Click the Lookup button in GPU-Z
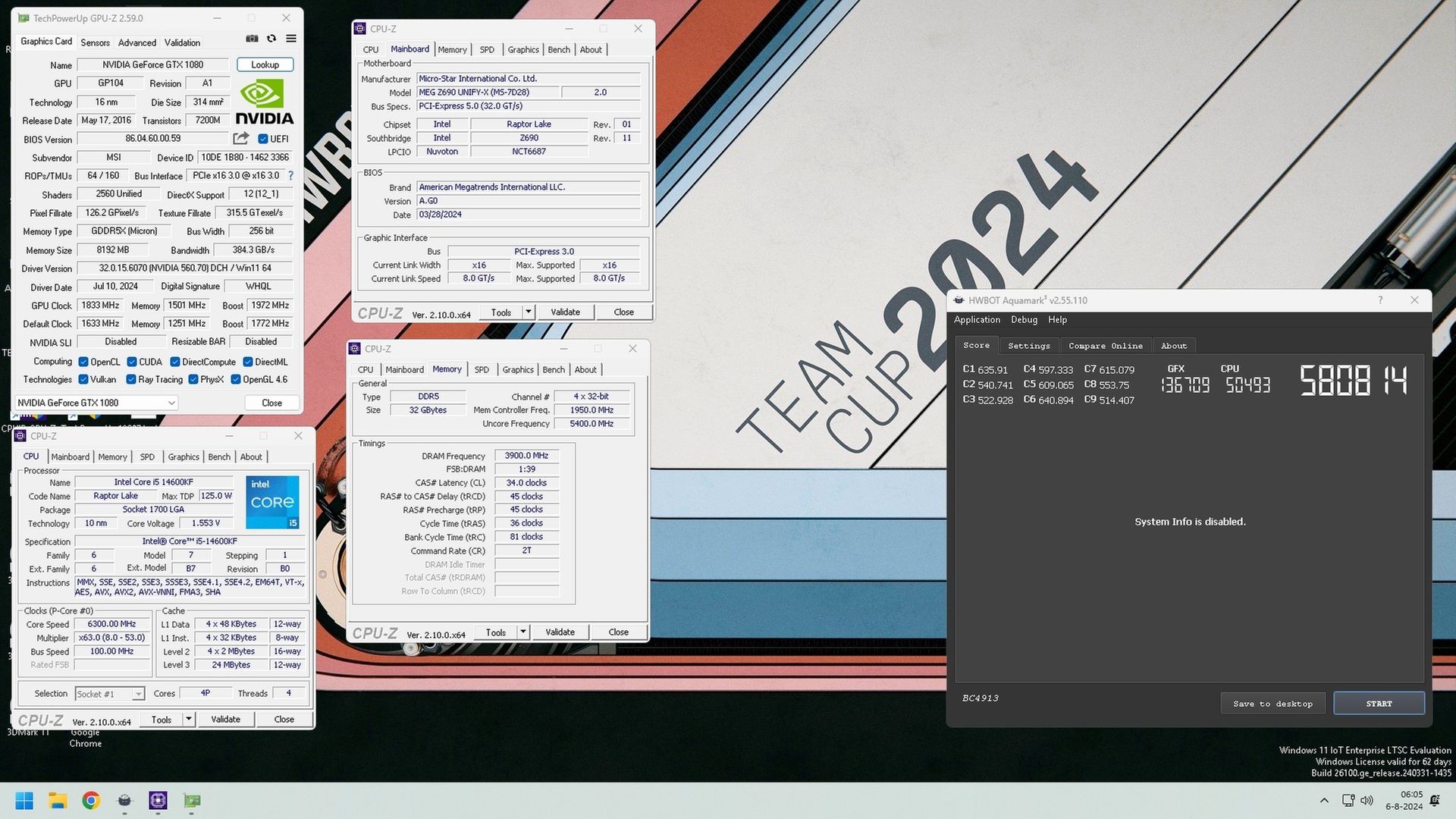 pos(265,64)
